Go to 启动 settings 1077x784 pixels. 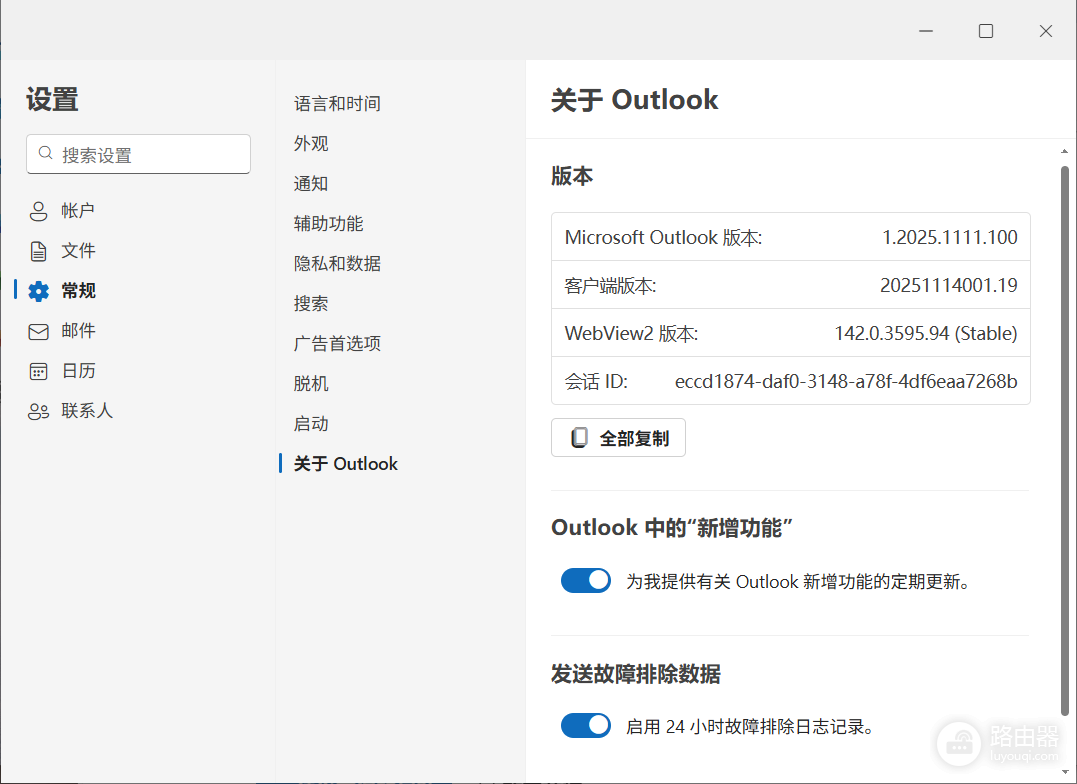[x=311, y=424]
